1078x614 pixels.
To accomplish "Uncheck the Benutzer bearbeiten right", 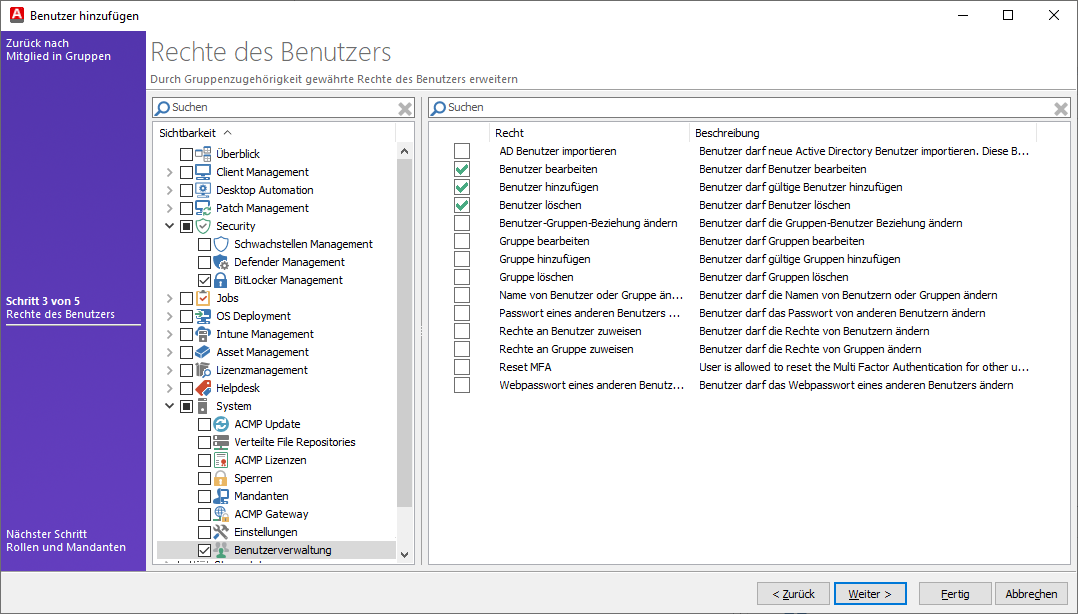I will click(x=461, y=169).
